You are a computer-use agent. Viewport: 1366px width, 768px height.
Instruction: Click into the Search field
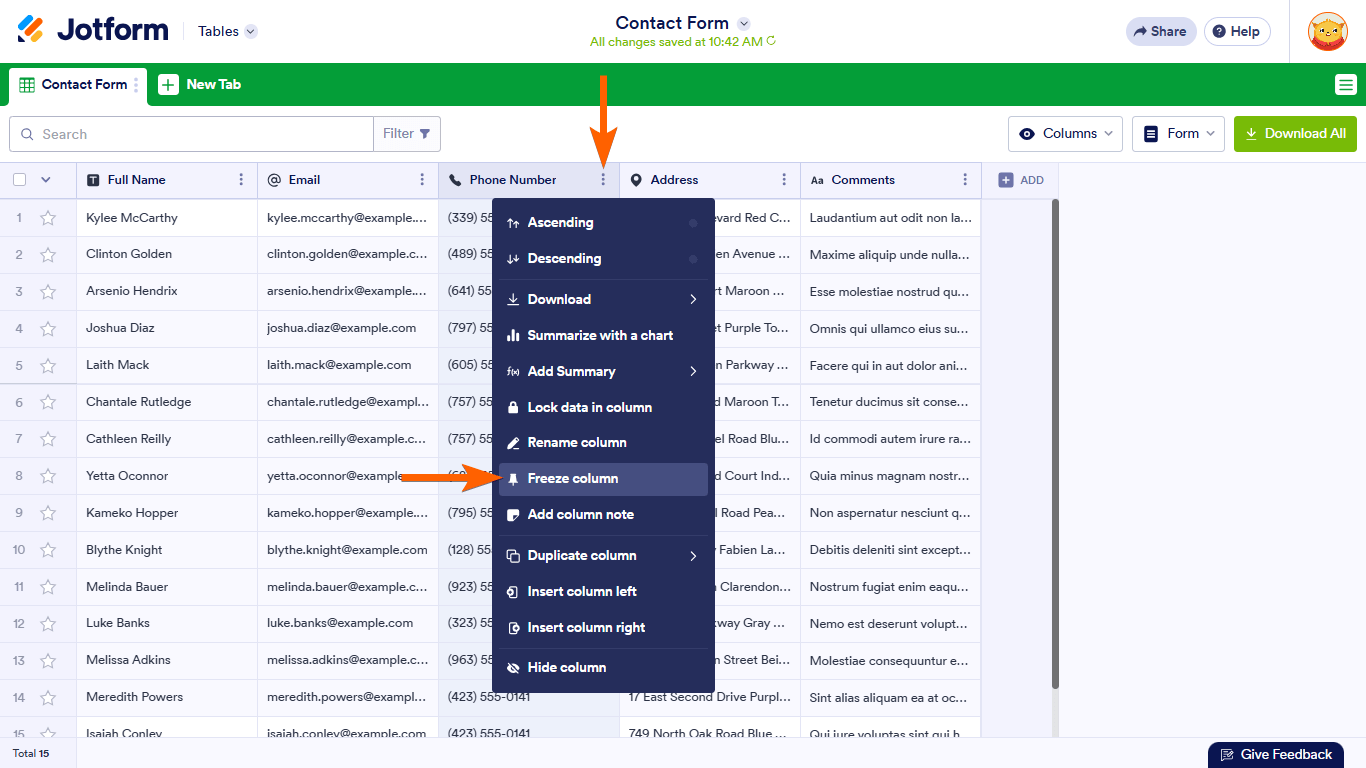(200, 134)
